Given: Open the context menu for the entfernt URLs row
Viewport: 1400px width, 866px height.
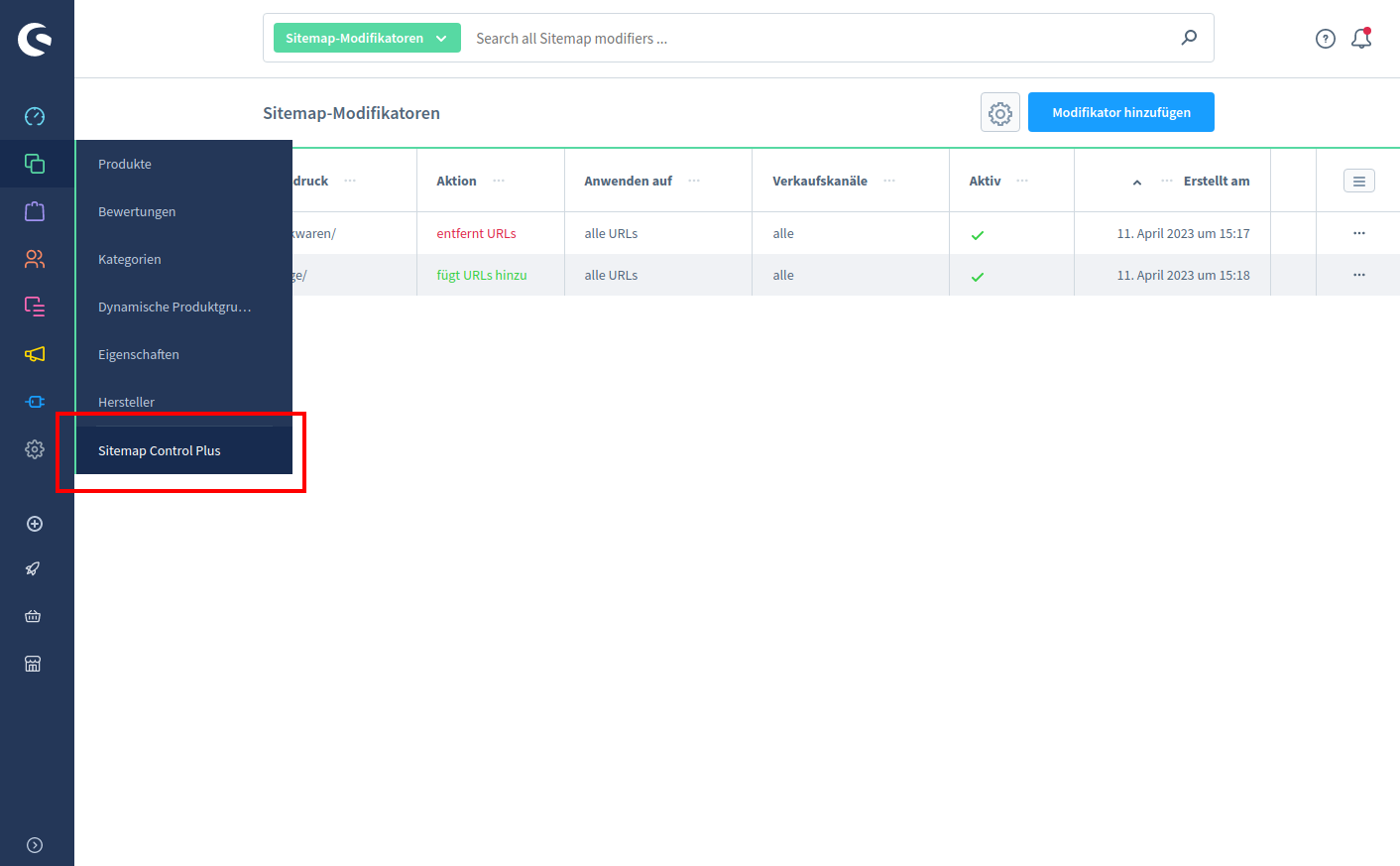Looking at the screenshot, I should pyautogui.click(x=1359, y=233).
